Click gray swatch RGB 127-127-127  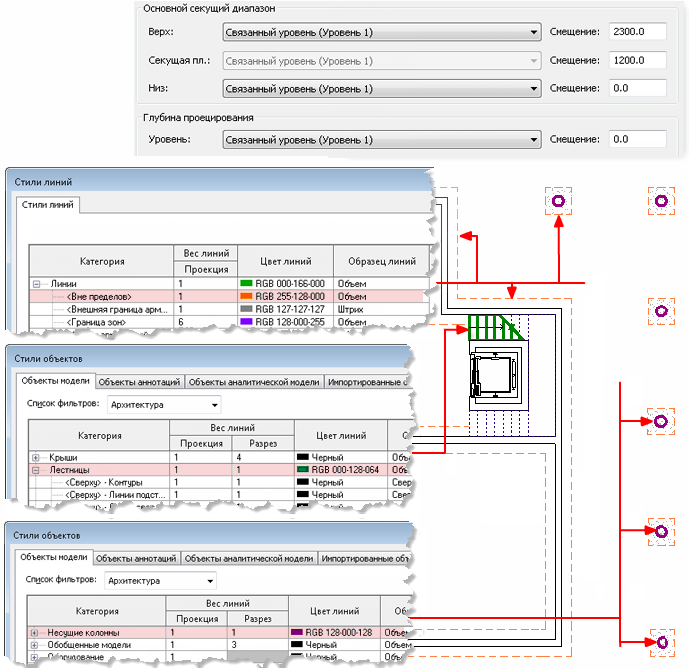(x=247, y=309)
